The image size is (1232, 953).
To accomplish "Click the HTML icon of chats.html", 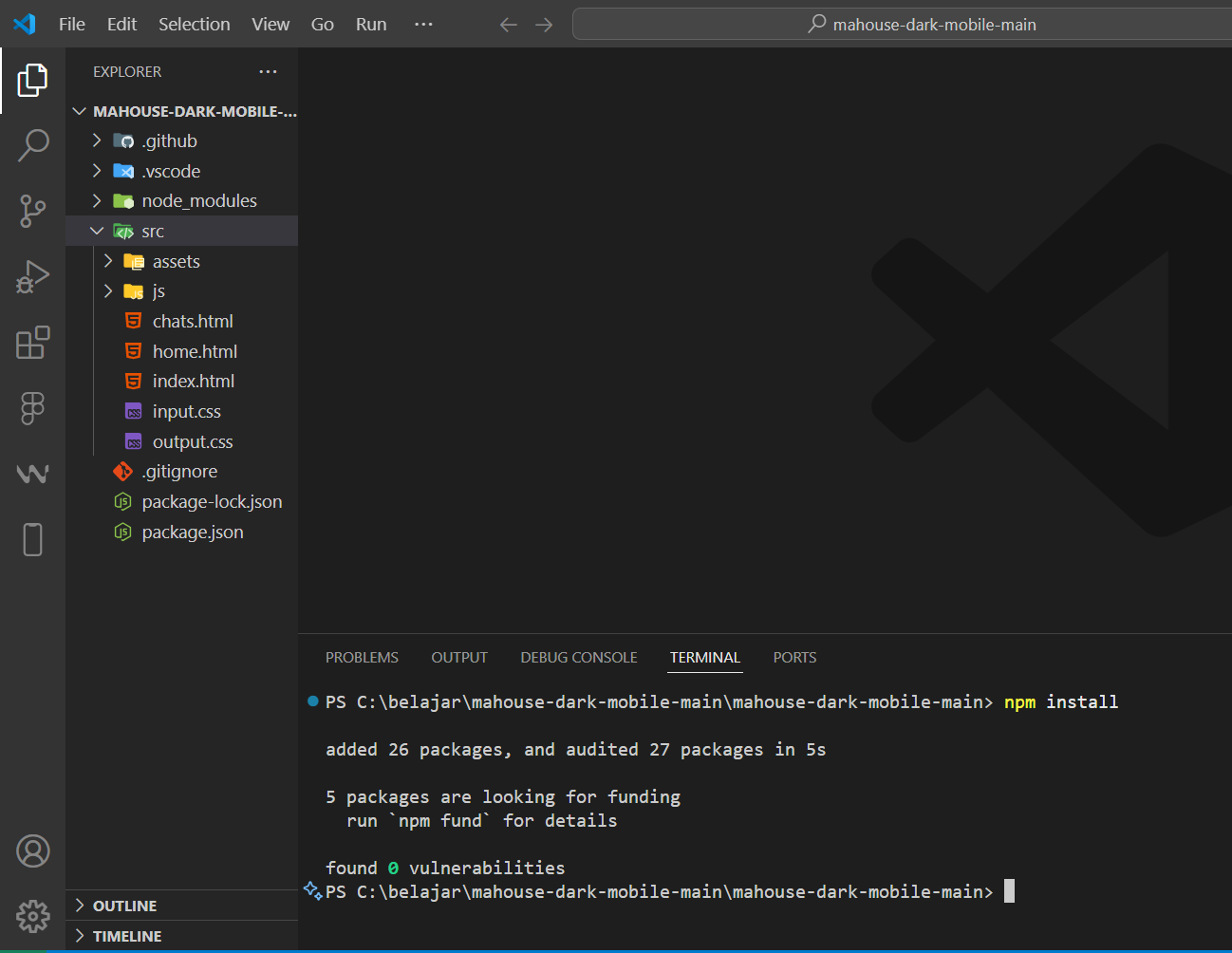I will tap(134, 321).
